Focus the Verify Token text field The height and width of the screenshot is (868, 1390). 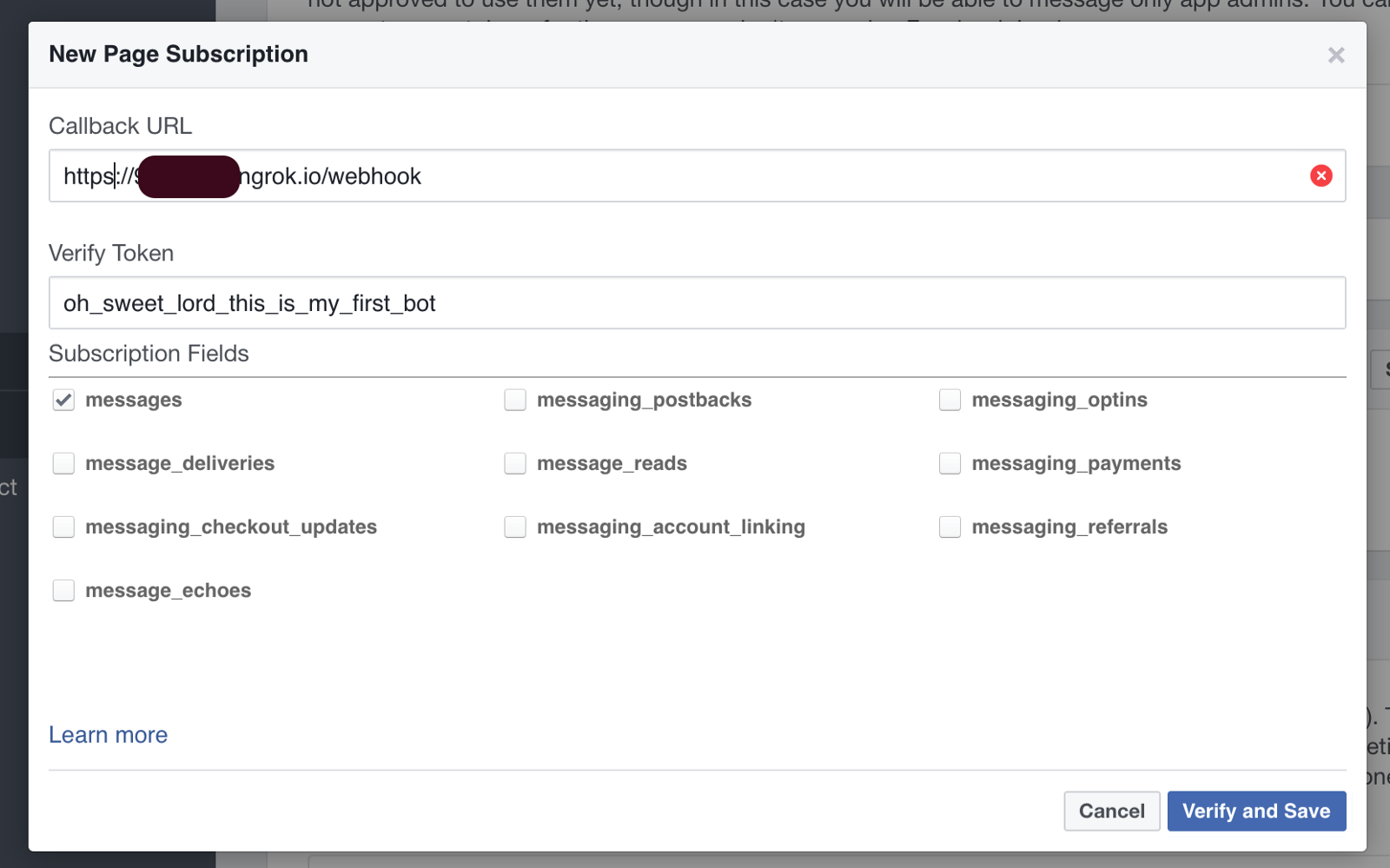pyautogui.click(x=695, y=303)
